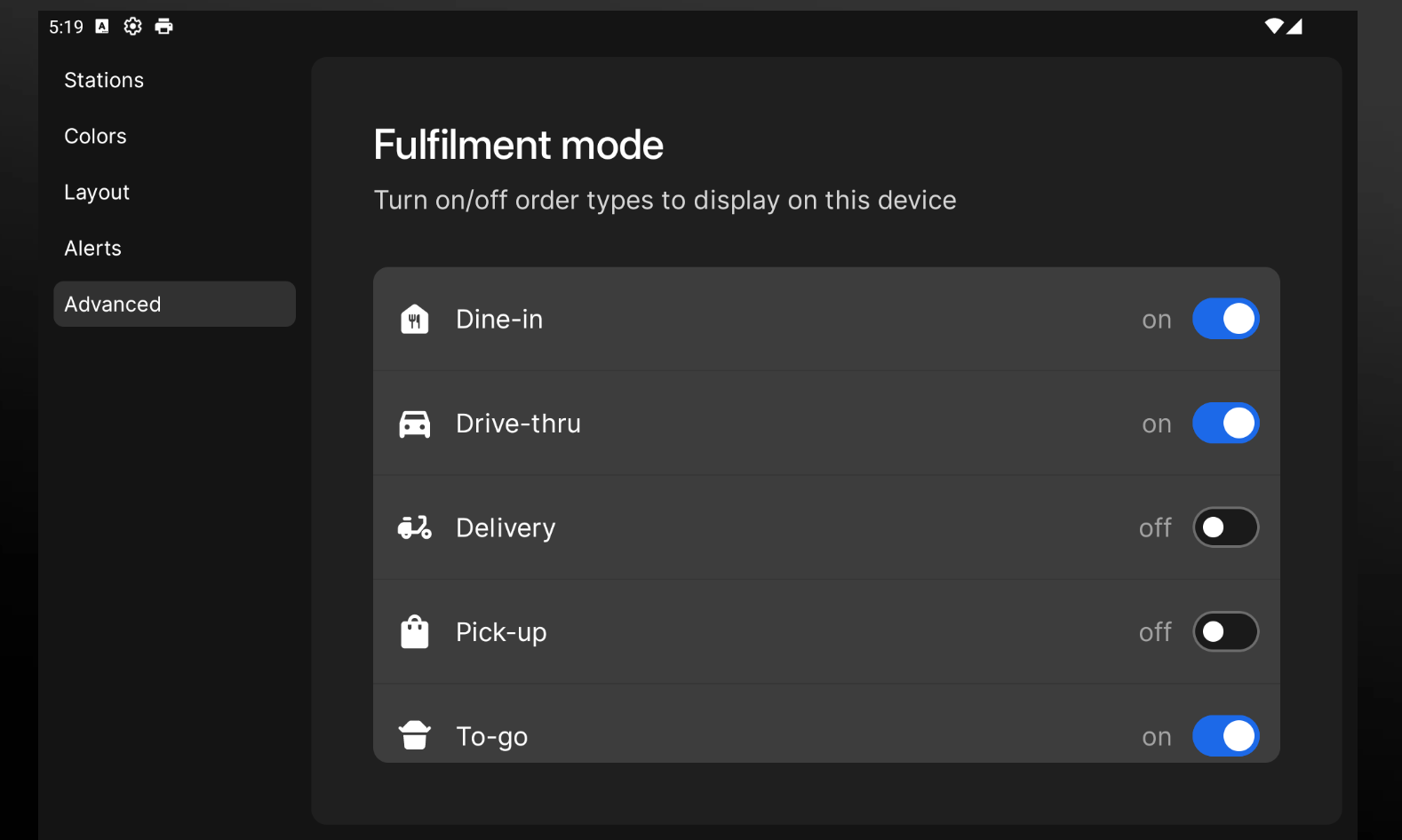Click the Delivery row label

tap(506, 528)
